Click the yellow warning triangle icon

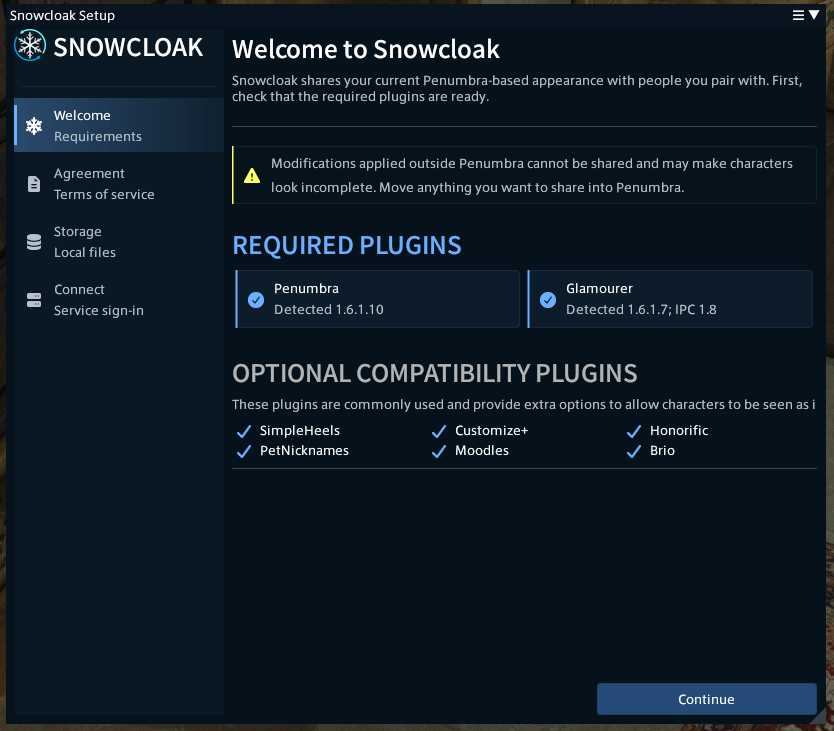[252, 176]
